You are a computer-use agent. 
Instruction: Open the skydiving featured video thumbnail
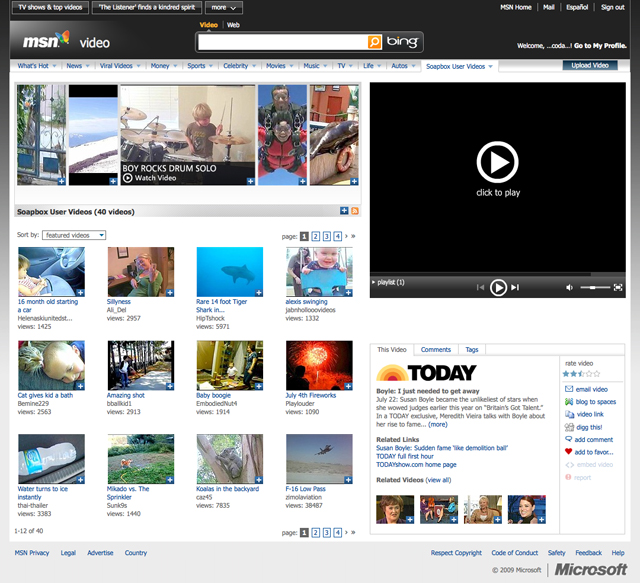point(282,135)
